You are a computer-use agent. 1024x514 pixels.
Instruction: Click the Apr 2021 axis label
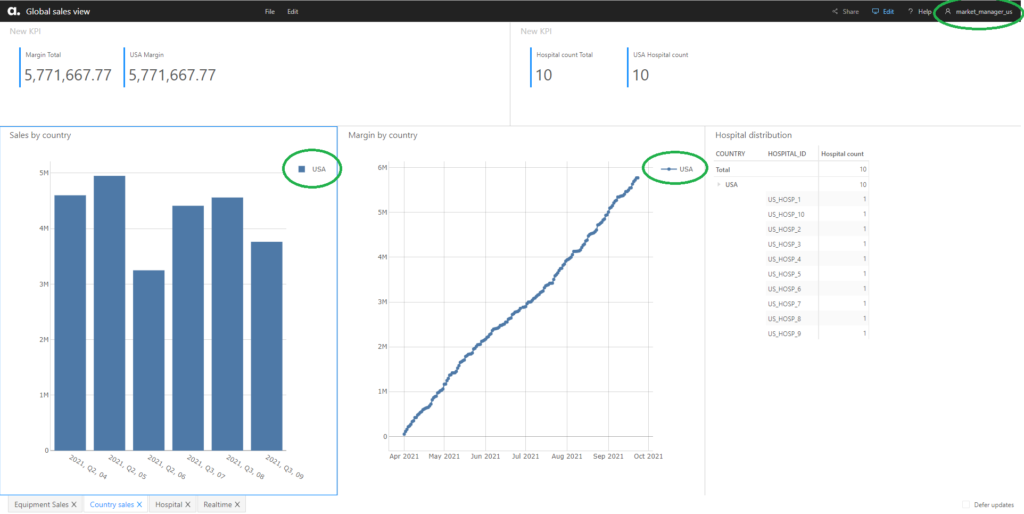click(404, 456)
